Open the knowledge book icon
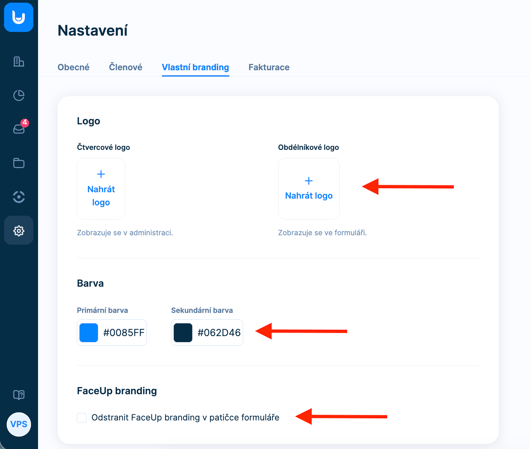Screen dimensions: 530x449 (x=19, y=395)
